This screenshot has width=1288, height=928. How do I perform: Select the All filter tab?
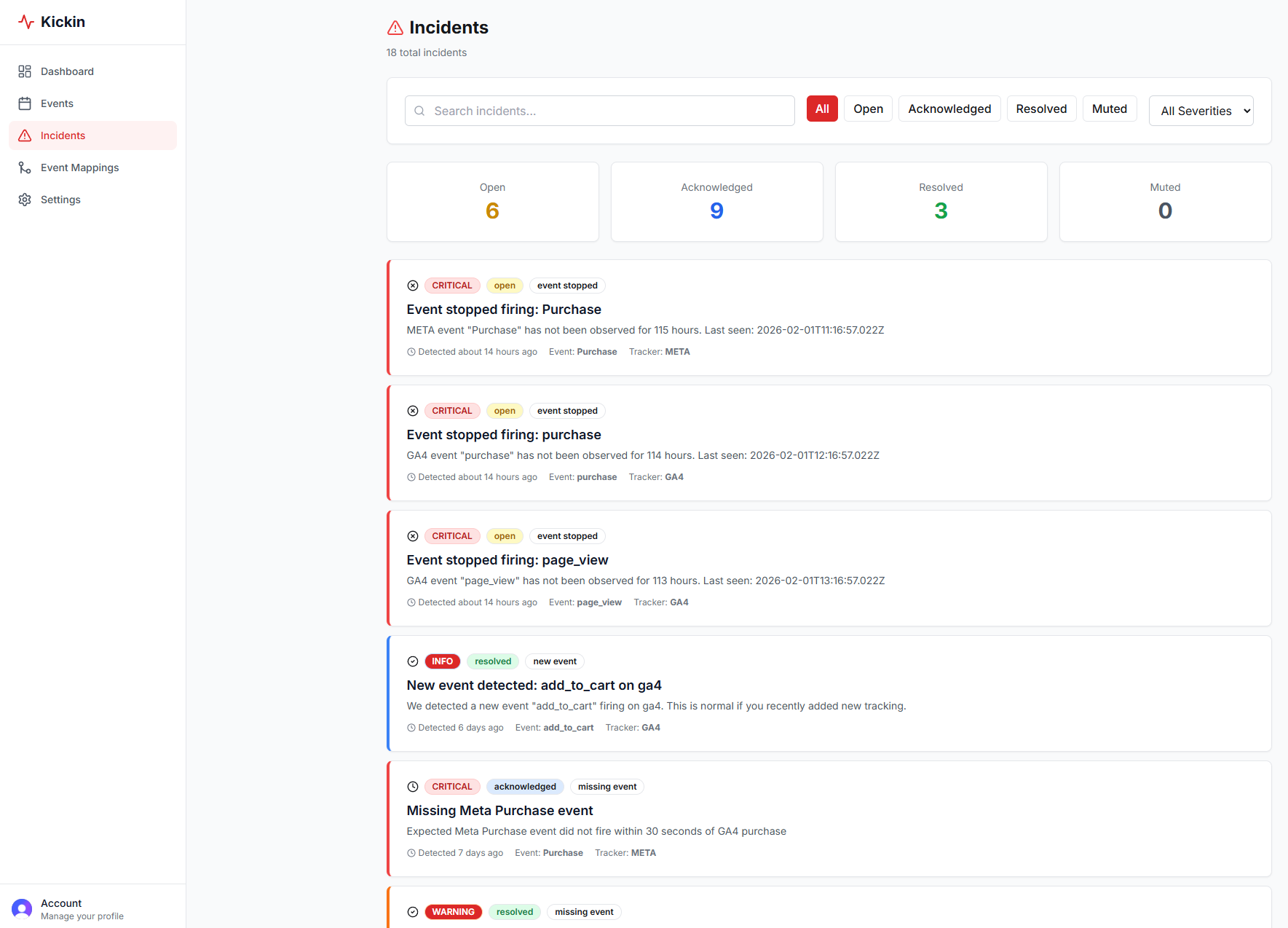821,109
